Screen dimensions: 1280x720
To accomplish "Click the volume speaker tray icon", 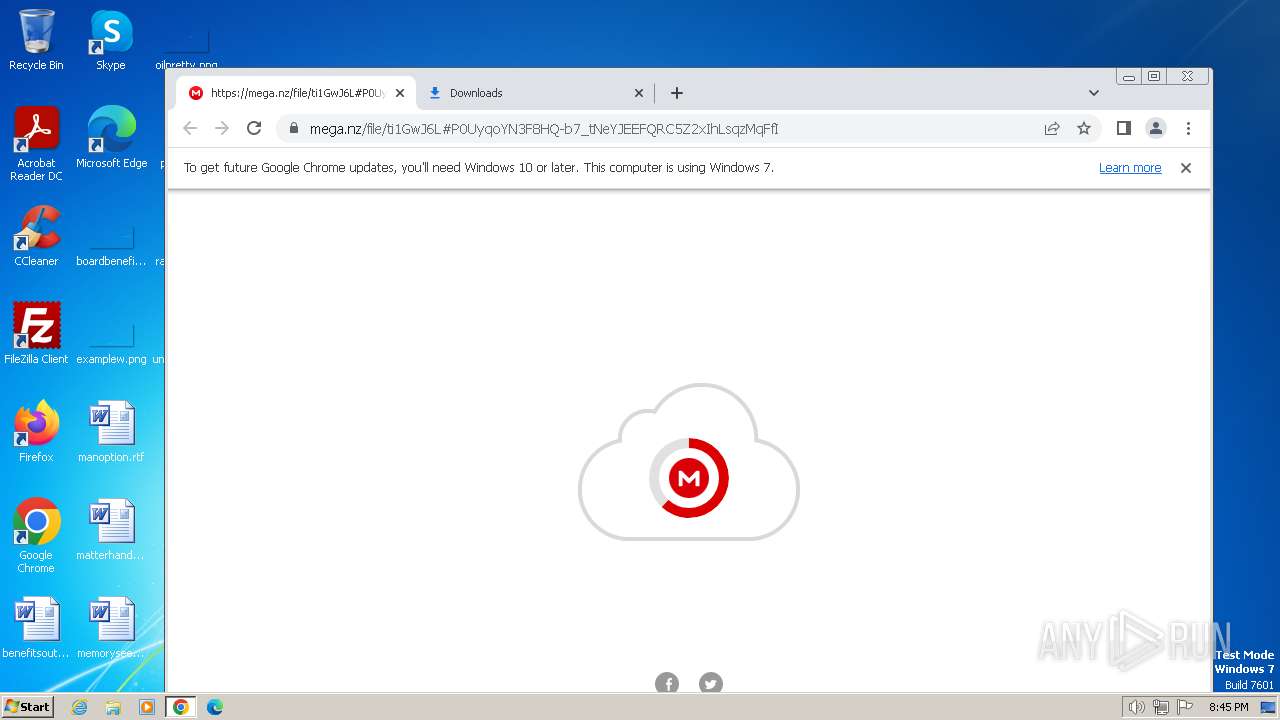I will pyautogui.click(x=1136, y=707).
